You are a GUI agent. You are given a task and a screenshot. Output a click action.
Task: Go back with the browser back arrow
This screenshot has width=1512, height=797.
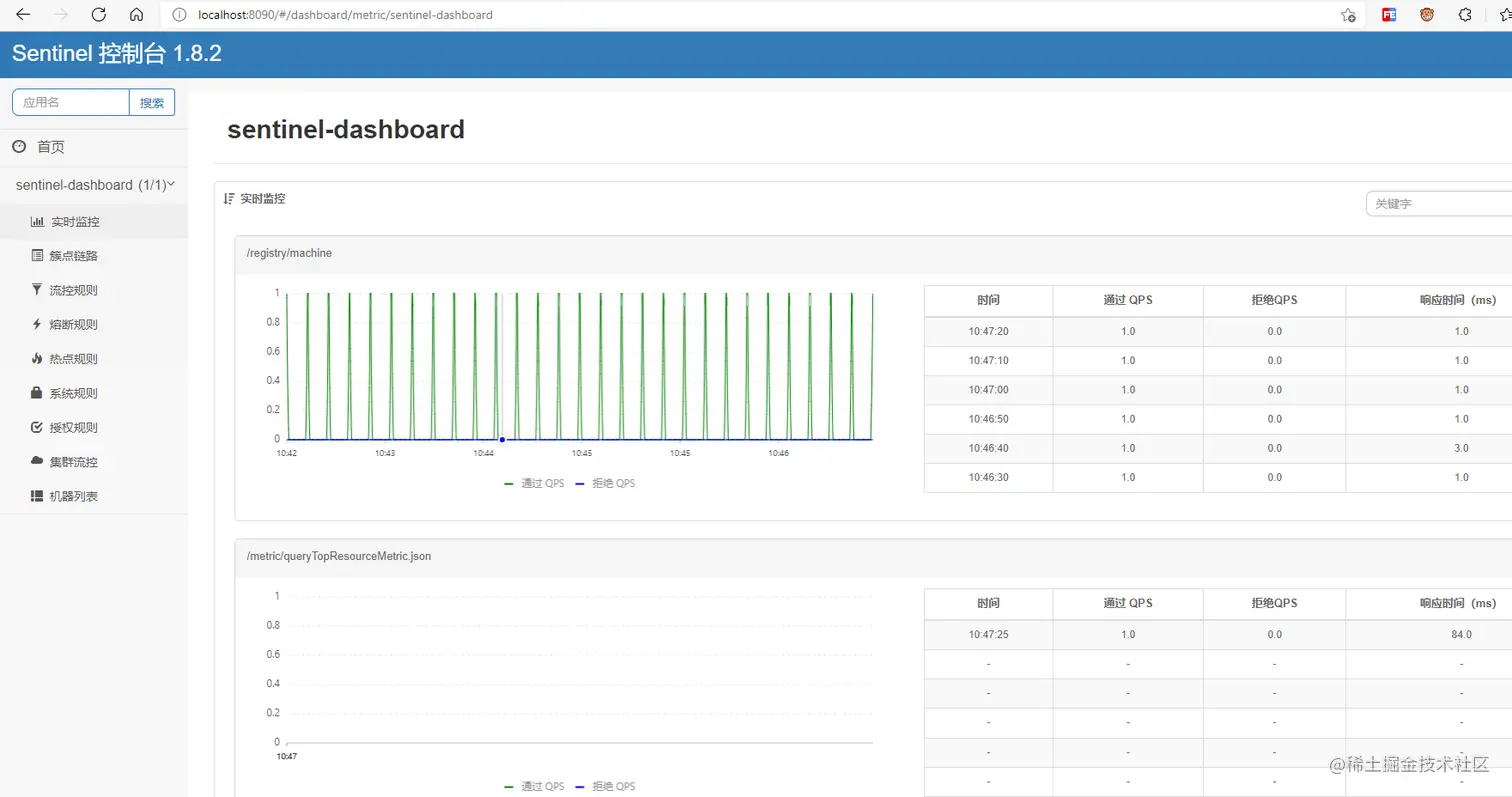click(23, 15)
